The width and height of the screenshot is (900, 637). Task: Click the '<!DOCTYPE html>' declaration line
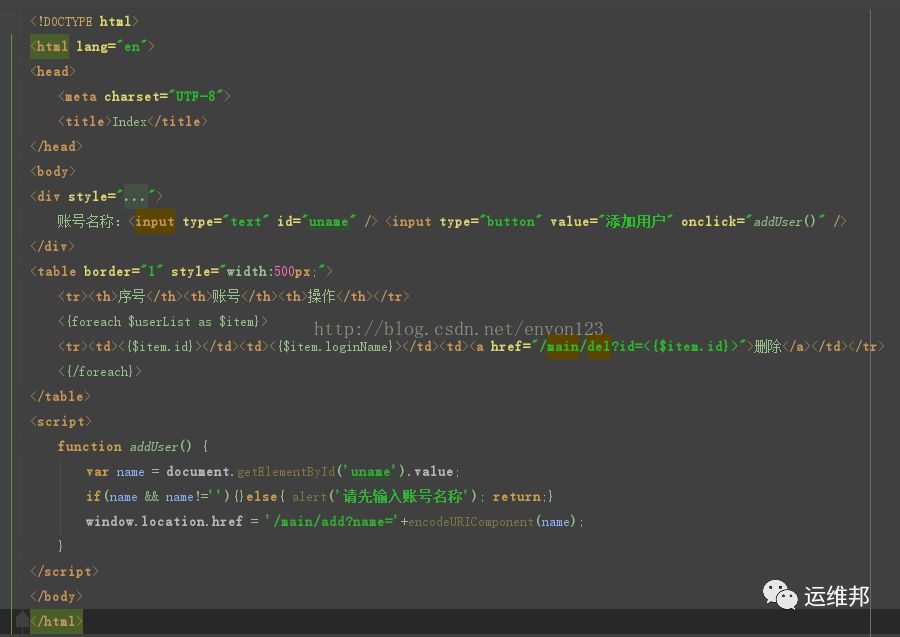tap(84, 22)
